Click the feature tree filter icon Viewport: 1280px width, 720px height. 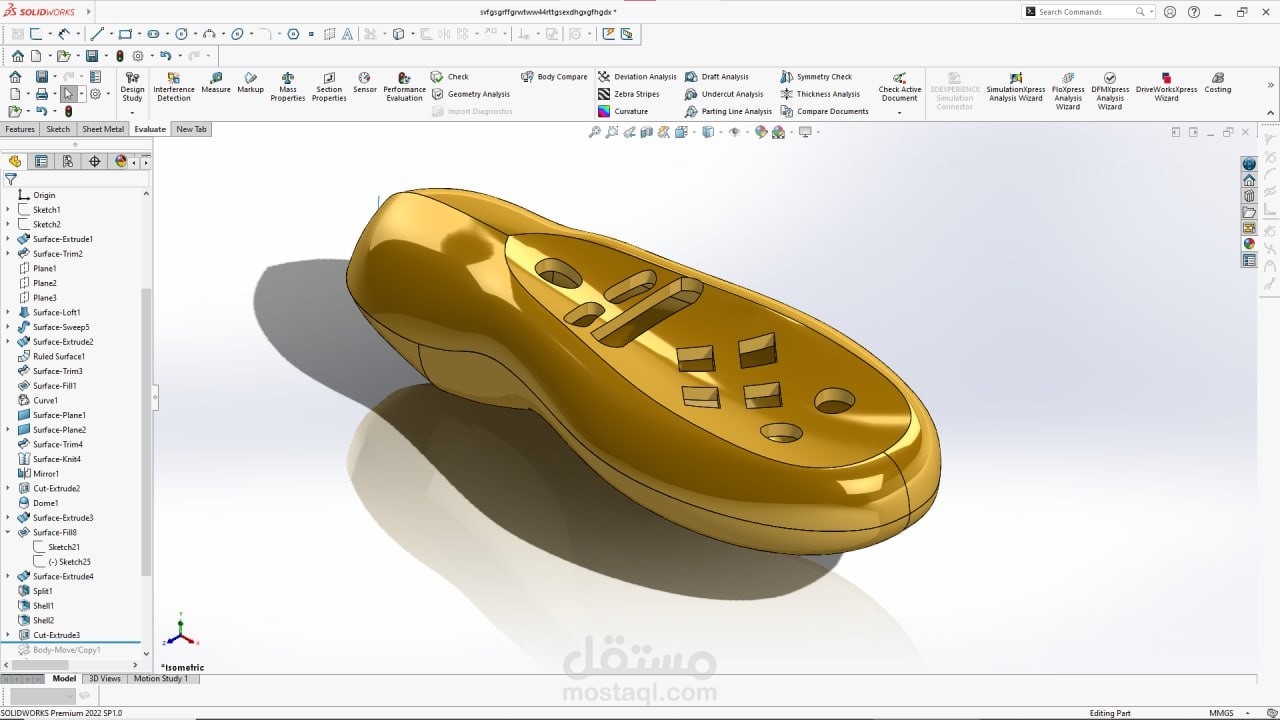click(x=11, y=180)
